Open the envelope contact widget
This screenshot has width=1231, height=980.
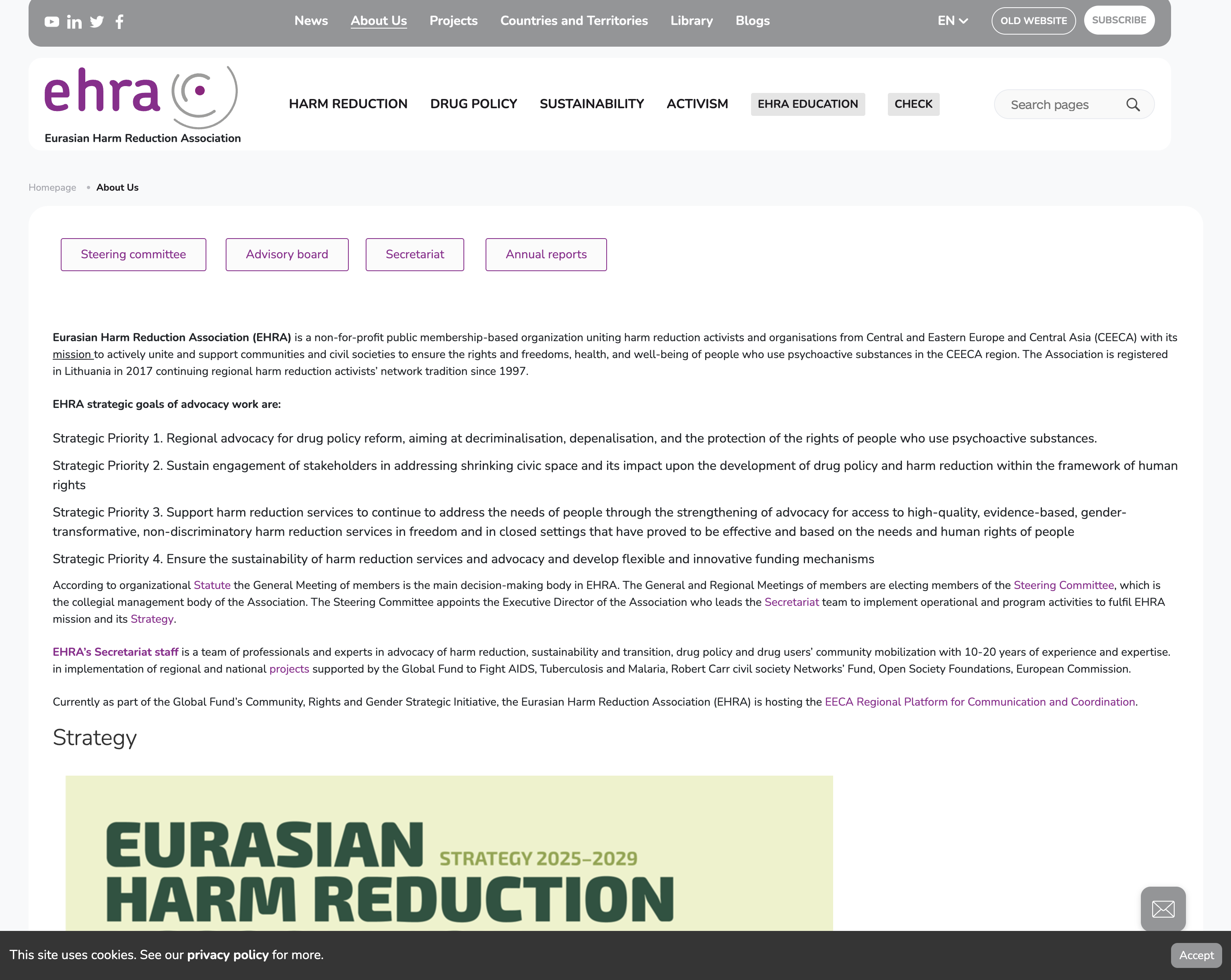click(x=1163, y=909)
